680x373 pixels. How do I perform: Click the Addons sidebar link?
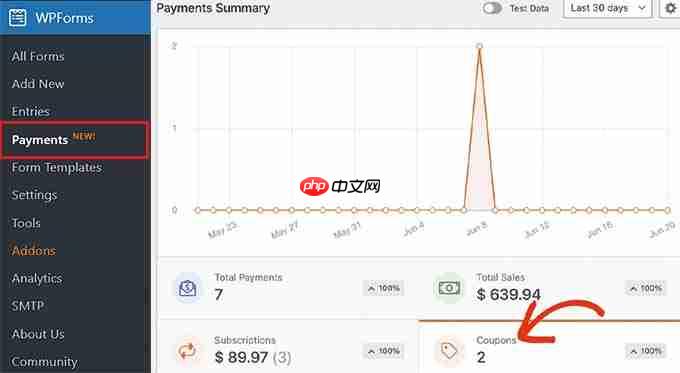[34, 251]
